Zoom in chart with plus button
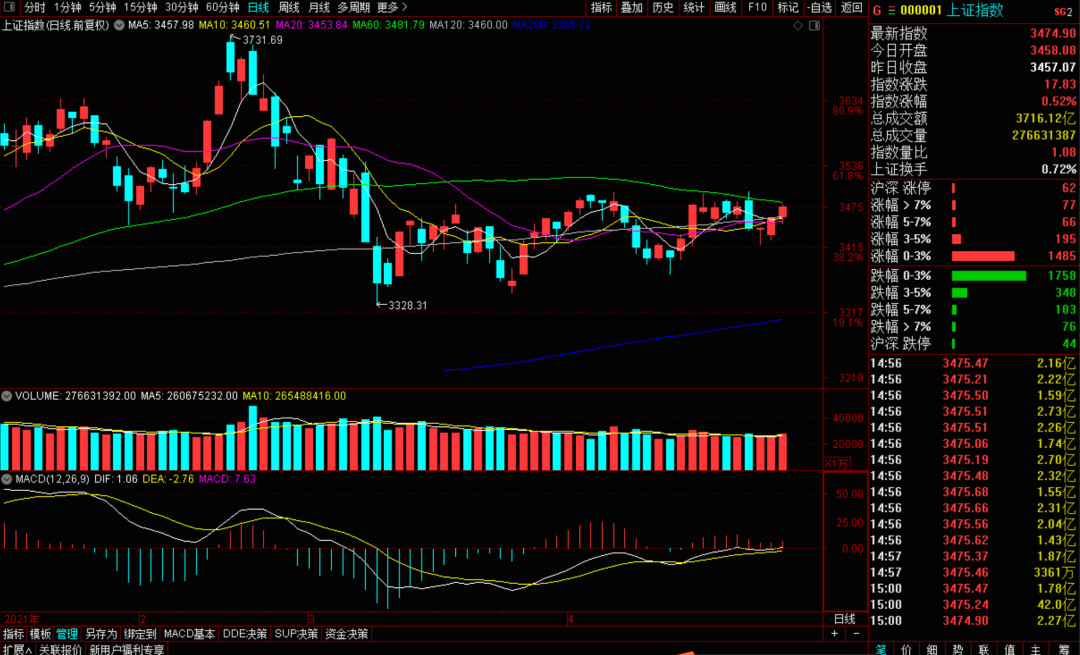Screen dimensions: 1080x655 (834, 634)
